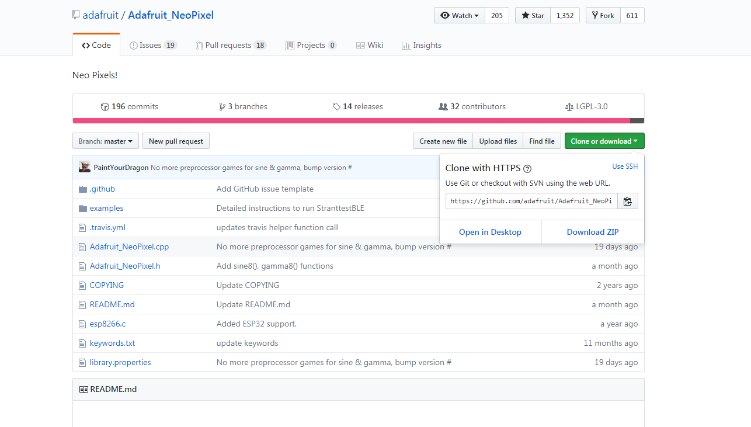The image size is (751, 427).
Task: Open the README.md file in list
Action: [112, 304]
